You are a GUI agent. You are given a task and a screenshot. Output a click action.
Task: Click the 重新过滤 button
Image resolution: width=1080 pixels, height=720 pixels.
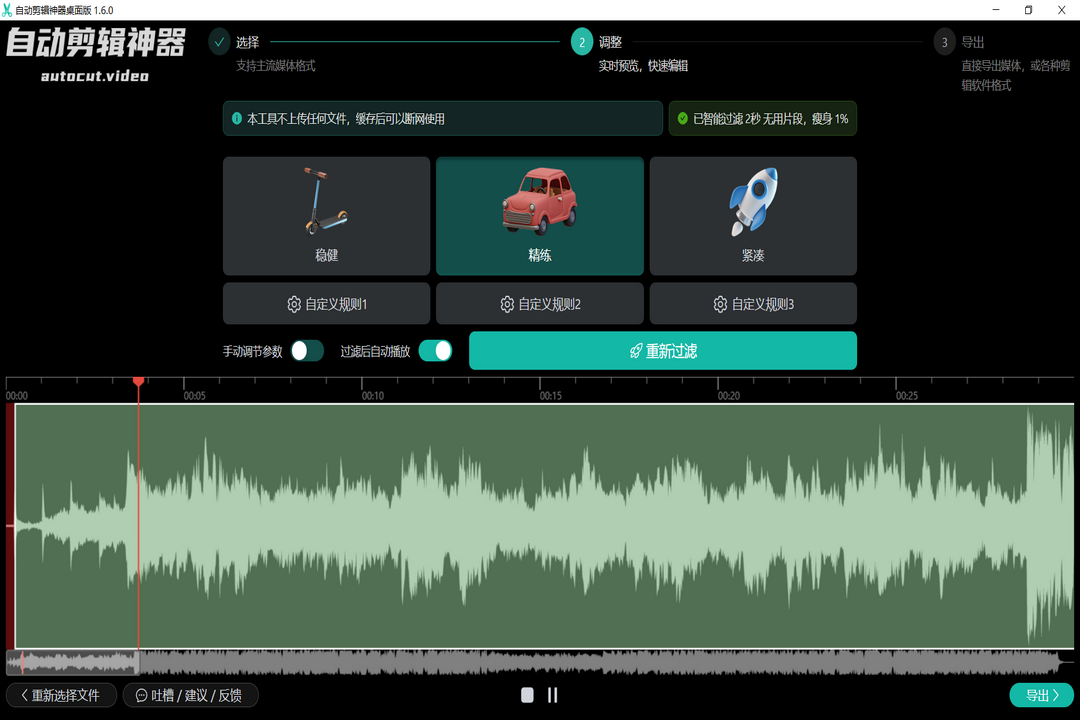(x=662, y=351)
